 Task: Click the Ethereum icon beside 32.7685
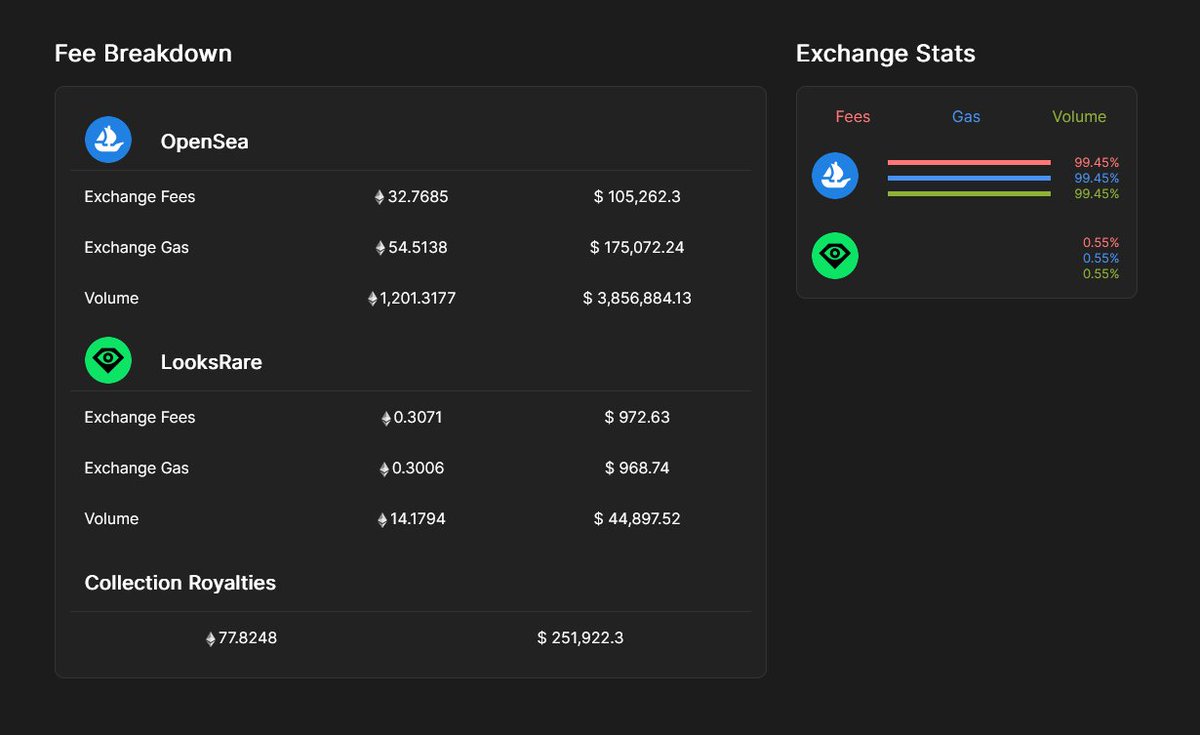pos(379,198)
